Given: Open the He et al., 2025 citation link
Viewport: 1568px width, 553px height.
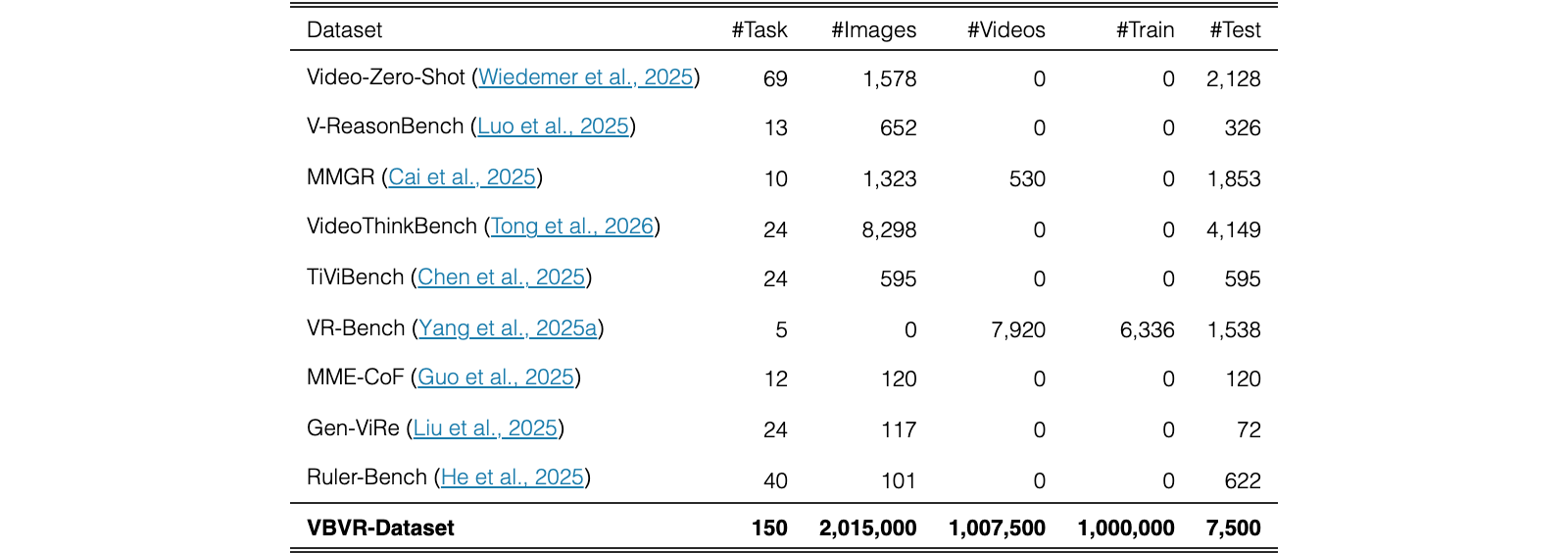Looking at the screenshot, I should tap(513, 478).
